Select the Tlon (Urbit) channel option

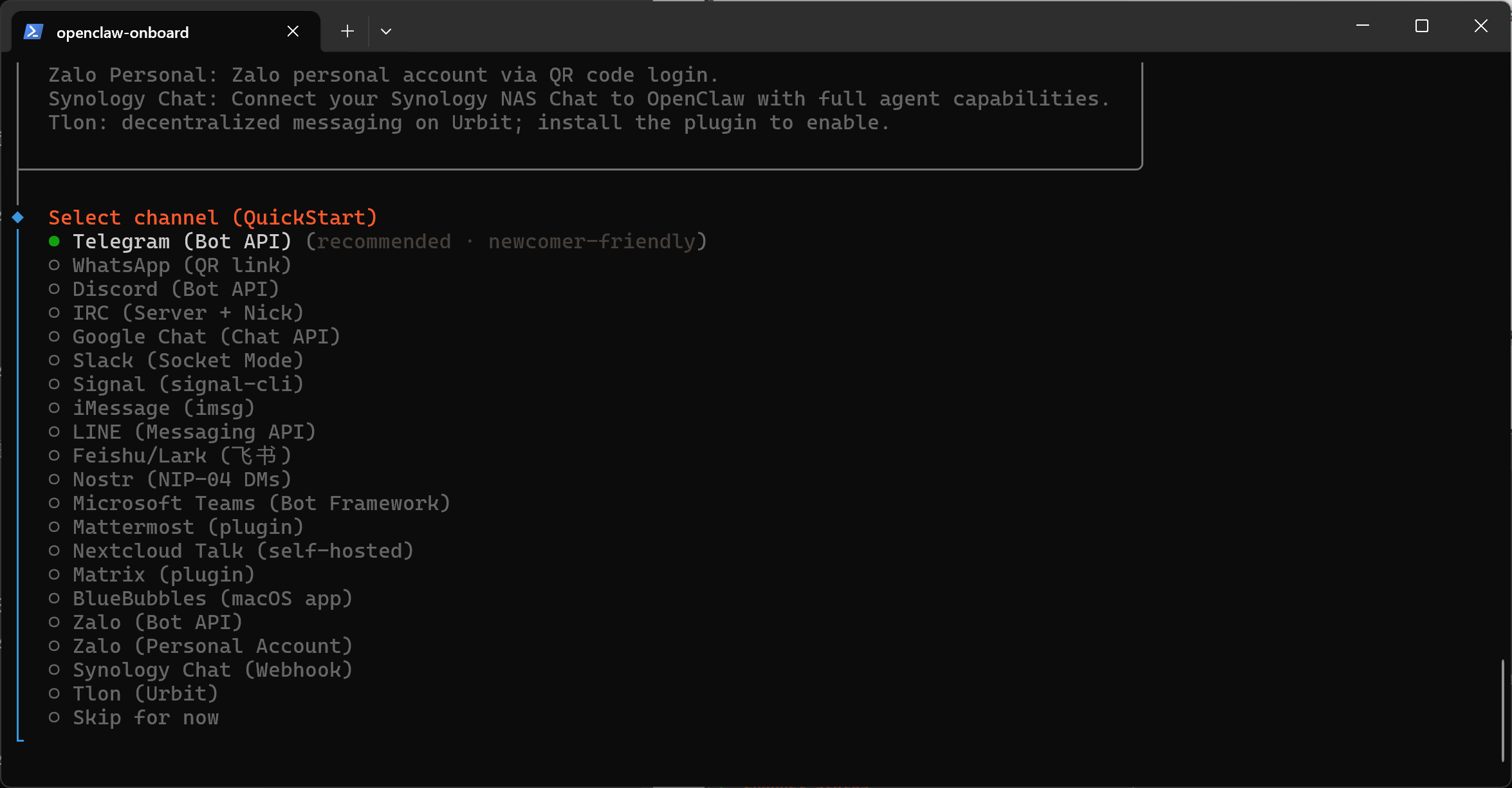pos(134,693)
